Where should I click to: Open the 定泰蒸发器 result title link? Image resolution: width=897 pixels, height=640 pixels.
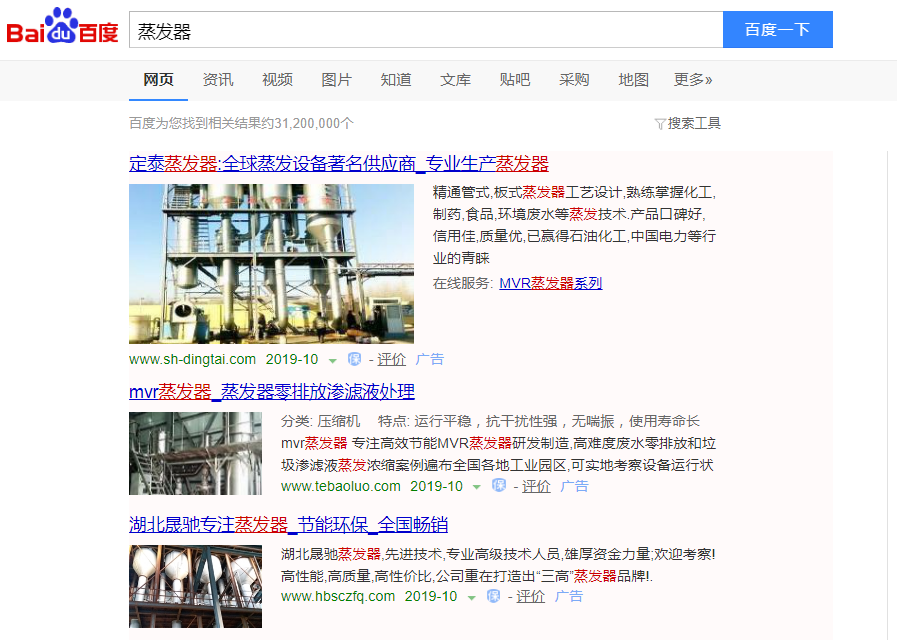click(338, 164)
